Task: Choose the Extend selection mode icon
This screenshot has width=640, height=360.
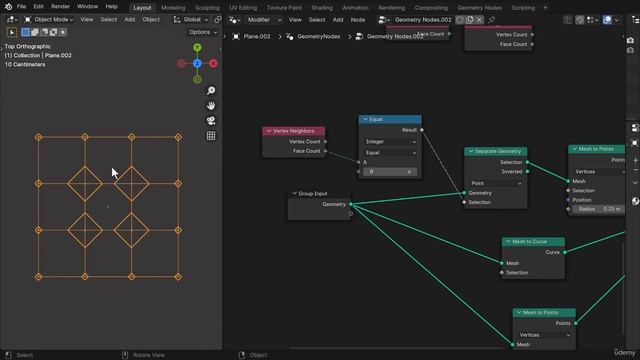Action: click(x=35, y=32)
